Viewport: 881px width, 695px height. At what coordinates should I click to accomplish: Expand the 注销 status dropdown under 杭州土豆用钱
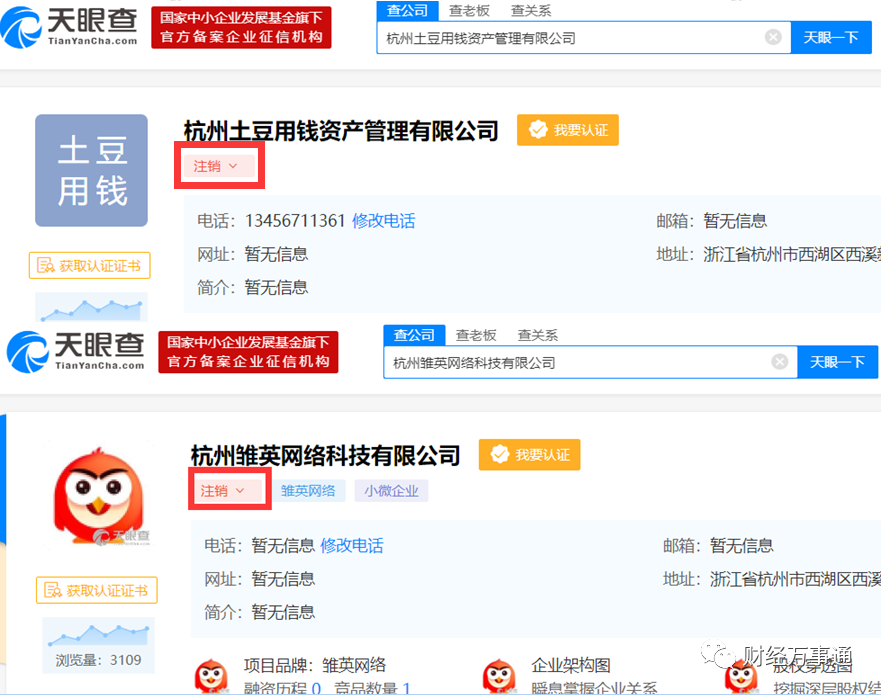point(219,166)
